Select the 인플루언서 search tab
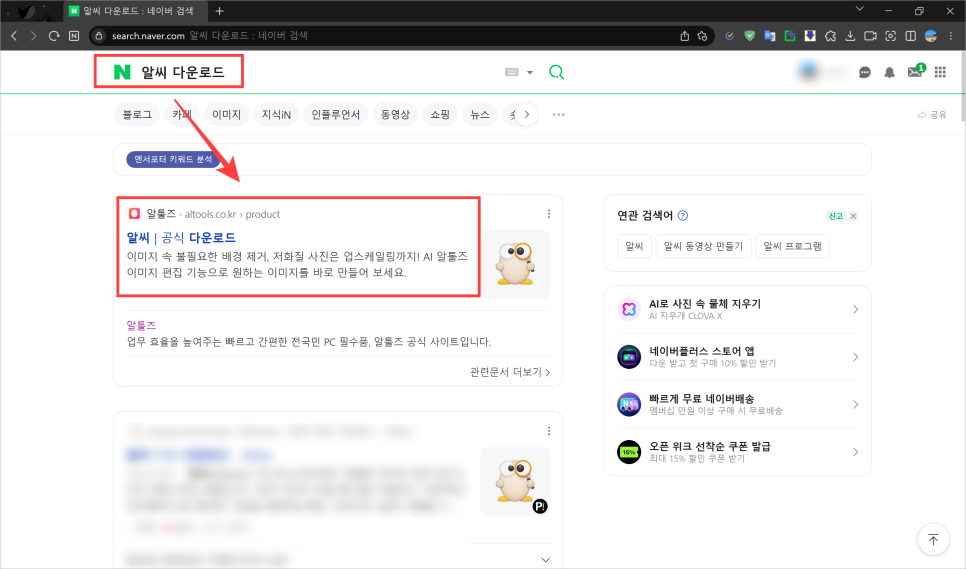 (x=336, y=115)
